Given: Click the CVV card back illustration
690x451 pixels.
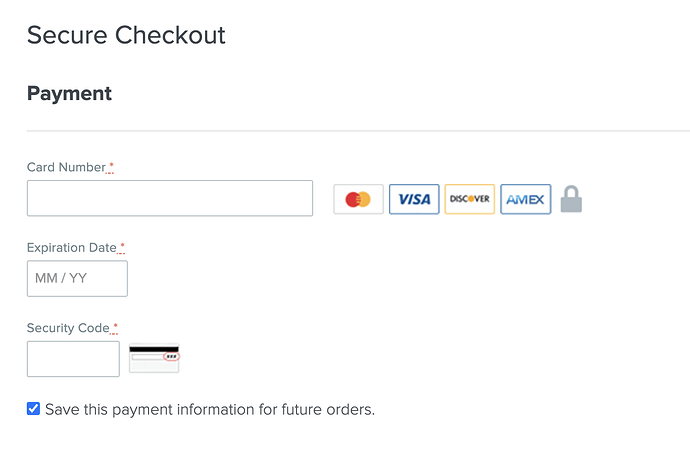Looking at the screenshot, I should (154, 358).
